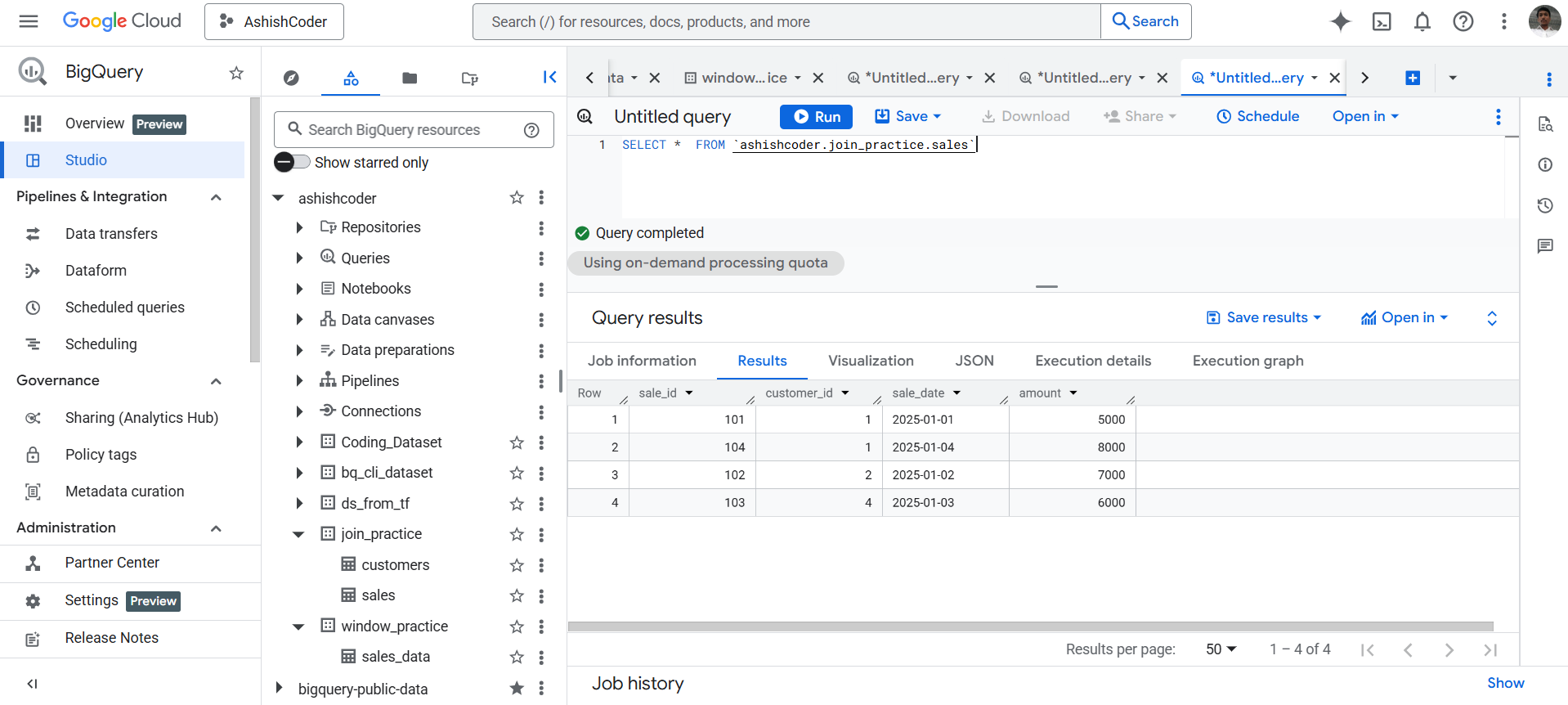This screenshot has height=705, width=1568.
Task: Run the query
Action: (816, 117)
